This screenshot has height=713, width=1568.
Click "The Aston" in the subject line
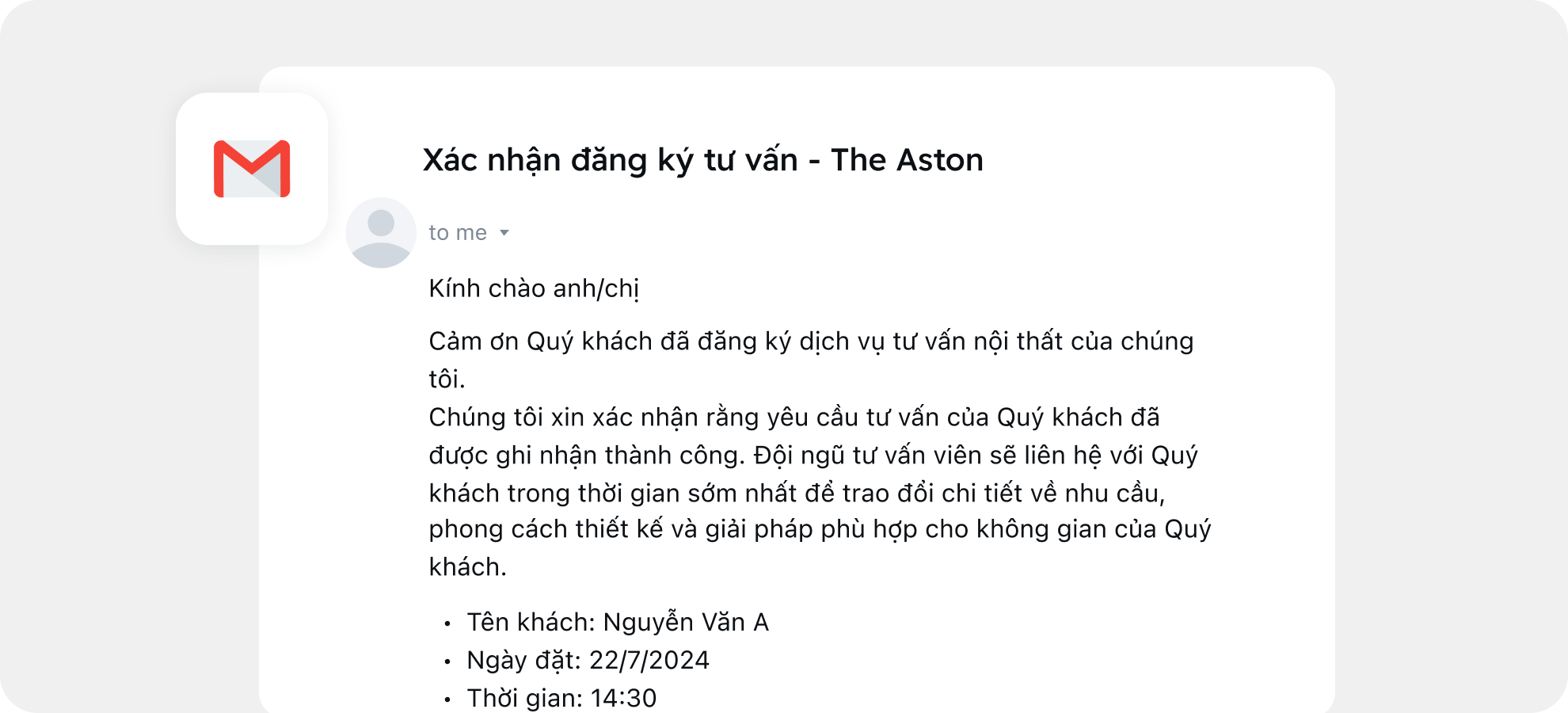pyautogui.click(x=907, y=161)
